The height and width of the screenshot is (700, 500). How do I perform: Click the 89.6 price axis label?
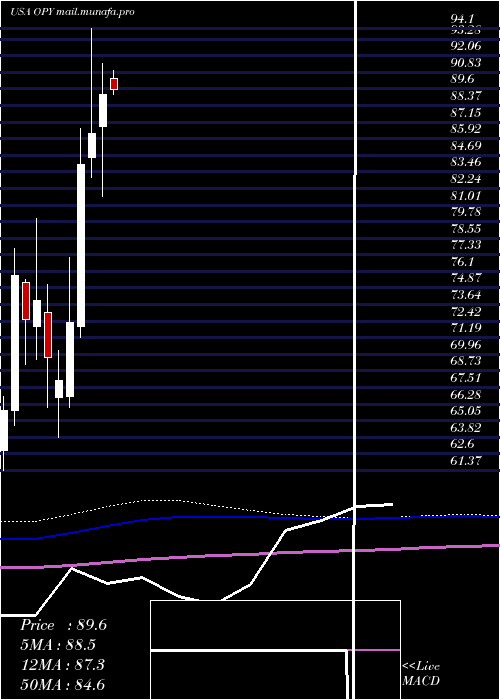(x=462, y=79)
